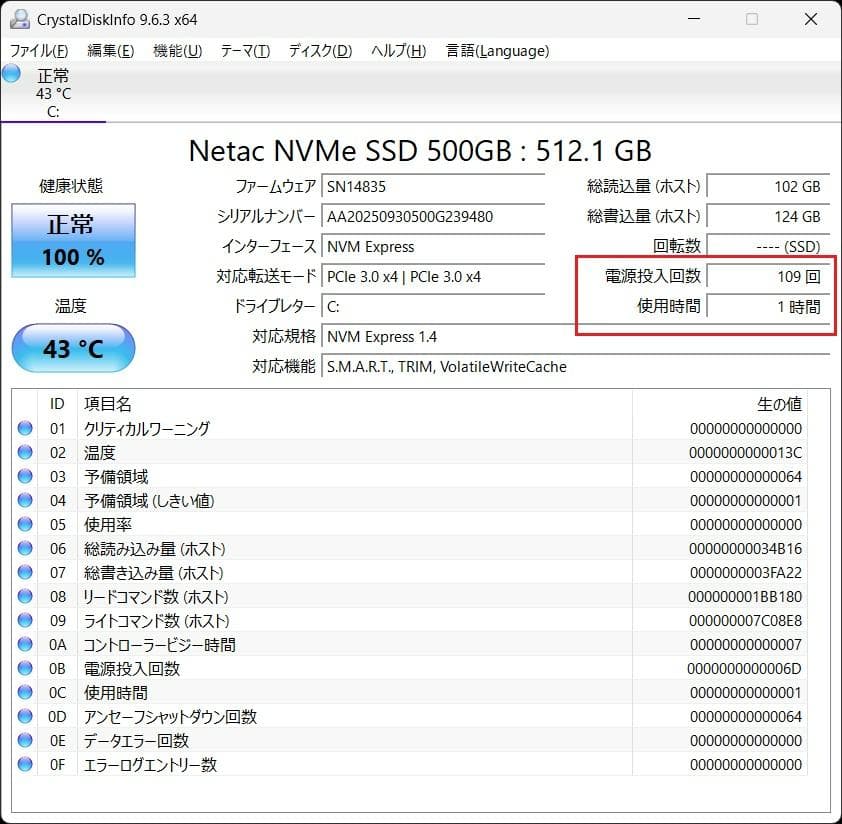
Task: Click the status icon beside 予備領域 row
Action: pos(25,476)
